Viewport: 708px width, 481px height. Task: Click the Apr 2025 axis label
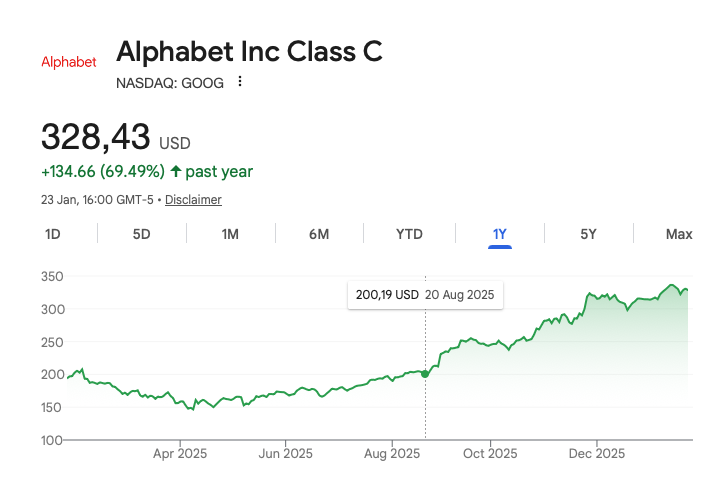coord(180,453)
